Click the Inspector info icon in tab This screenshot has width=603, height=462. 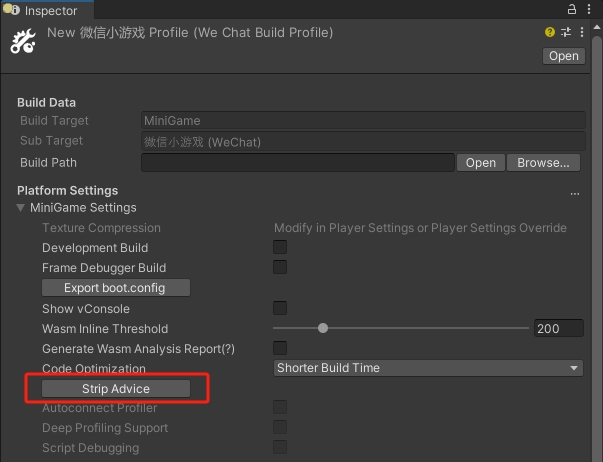point(13,10)
